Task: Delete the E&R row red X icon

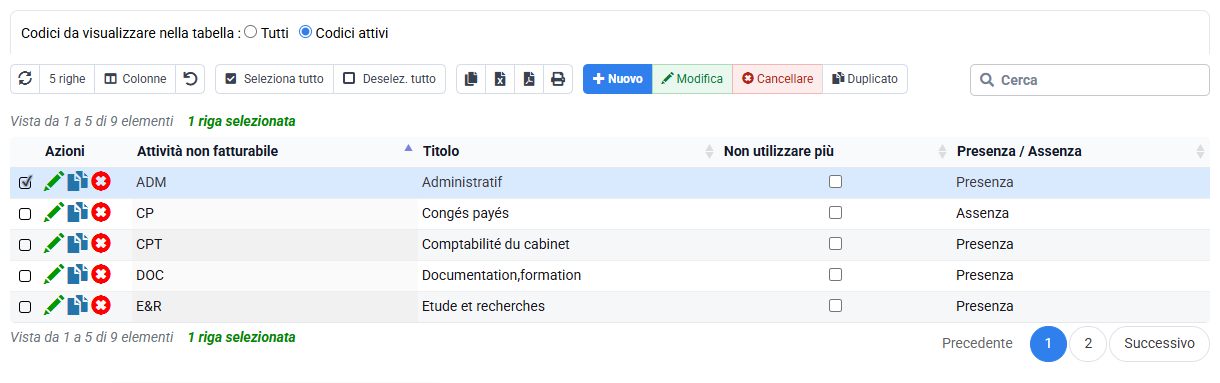Action: tap(101, 305)
